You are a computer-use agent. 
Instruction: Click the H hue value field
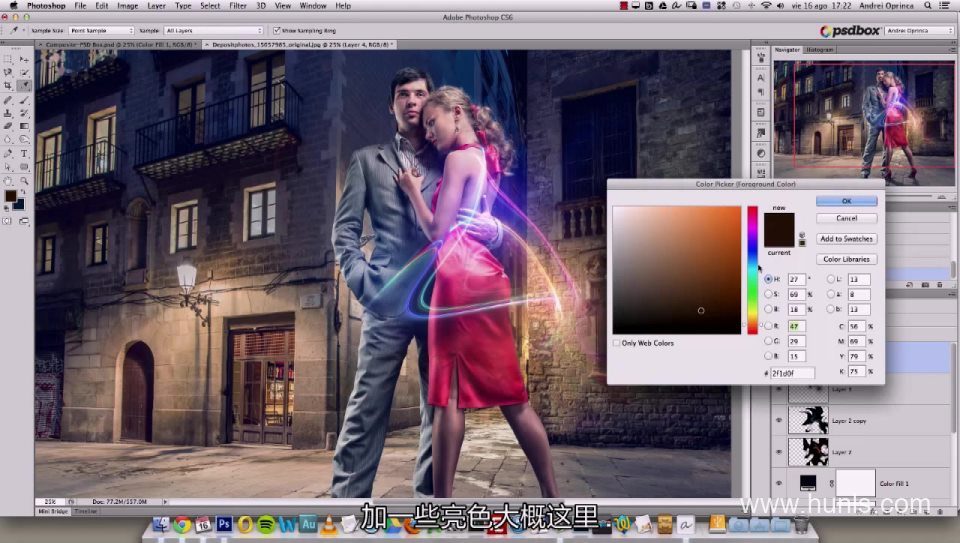tap(797, 279)
